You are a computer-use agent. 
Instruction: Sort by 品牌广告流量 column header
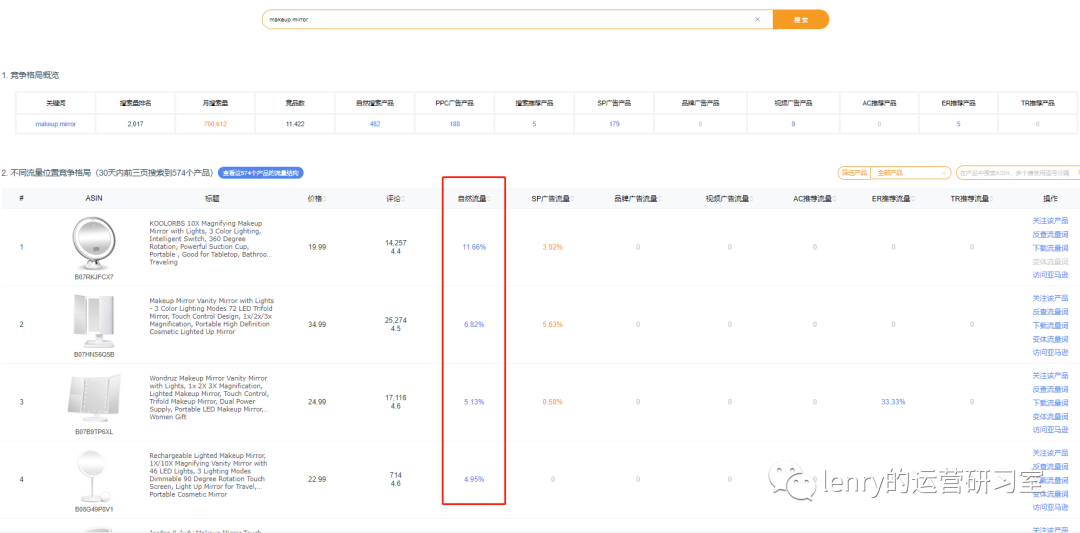638,198
